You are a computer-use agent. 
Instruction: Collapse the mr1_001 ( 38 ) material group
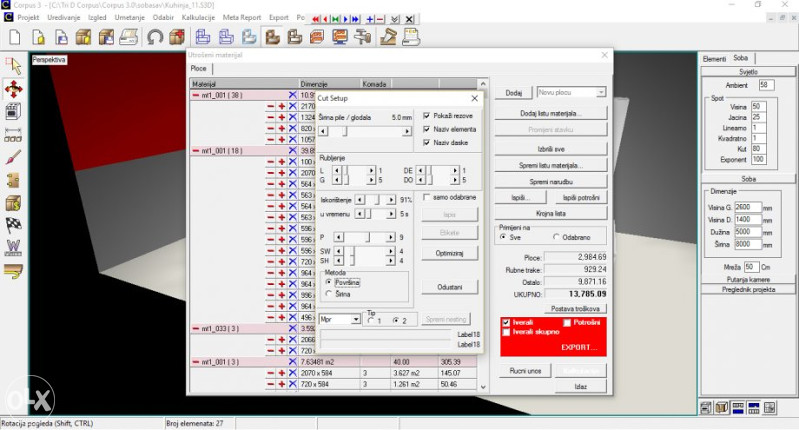[x=196, y=95]
